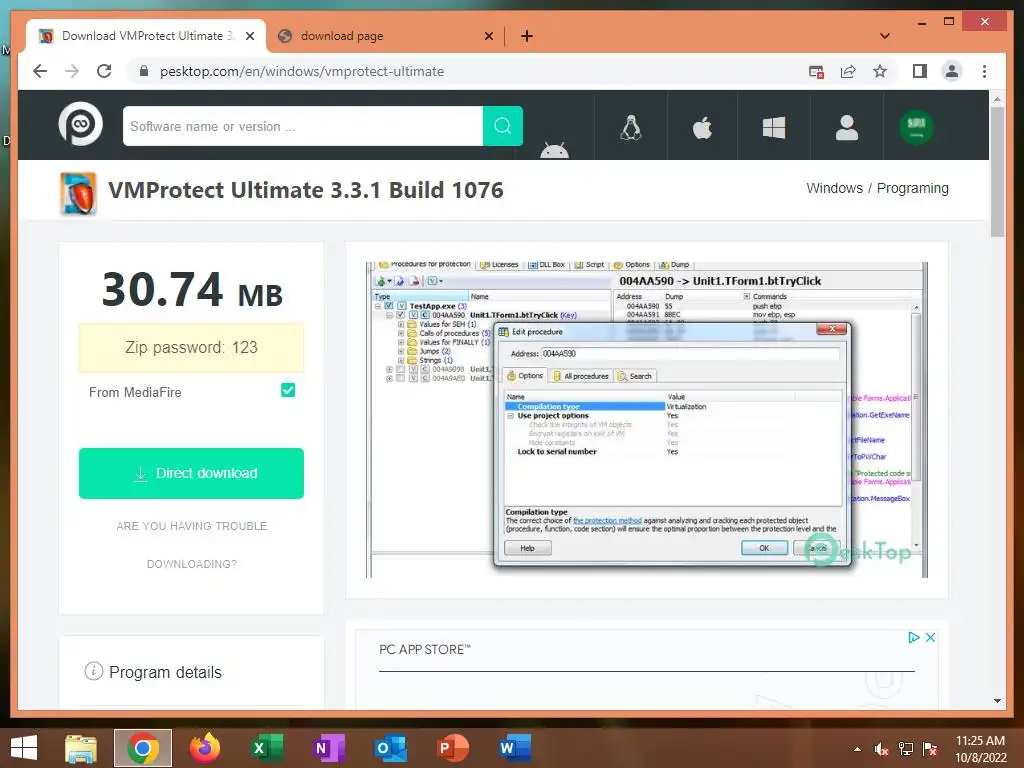The height and width of the screenshot is (768, 1024).
Task: Click the Zip password: 123 text
Action: click(x=191, y=347)
